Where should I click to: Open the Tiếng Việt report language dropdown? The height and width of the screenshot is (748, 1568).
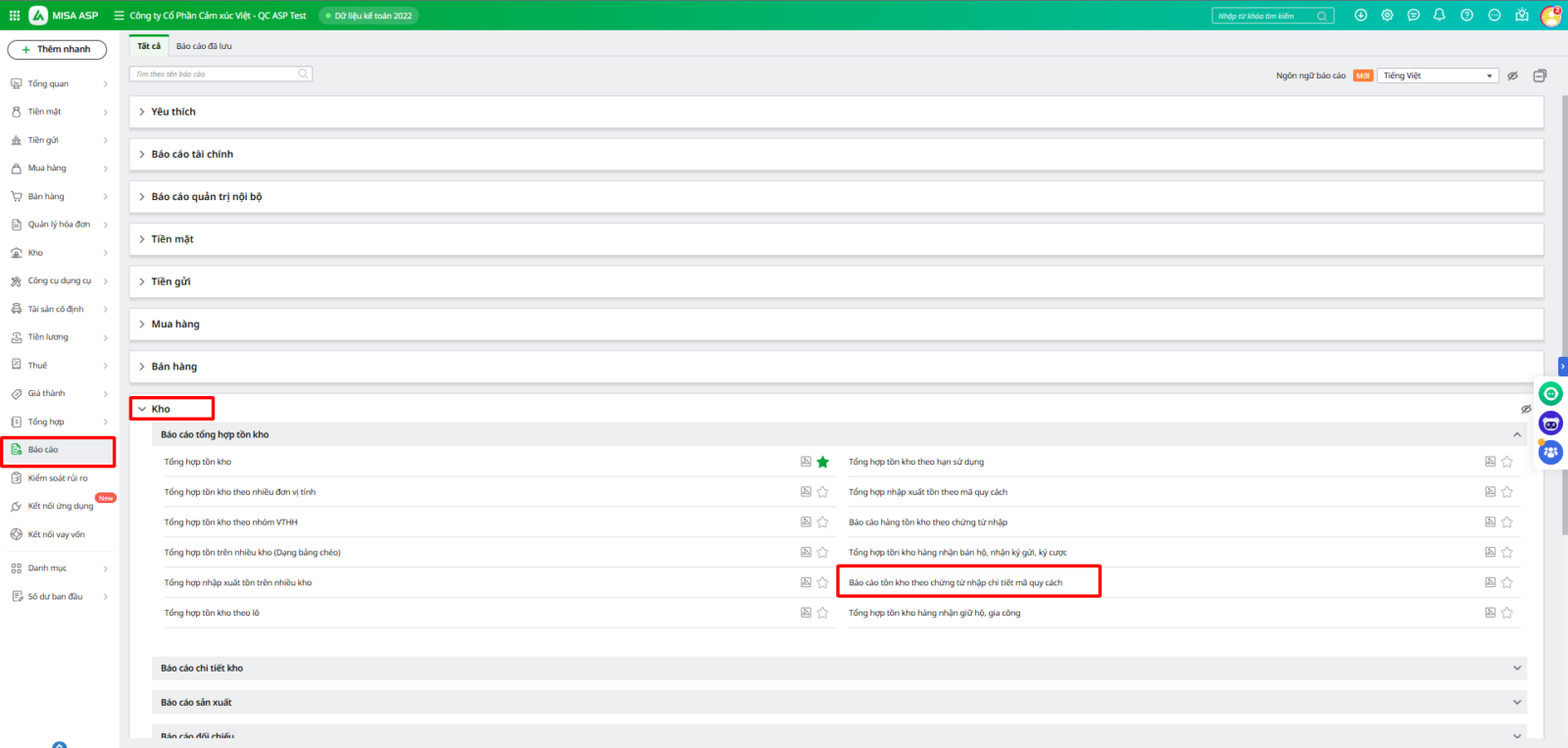coord(1437,75)
